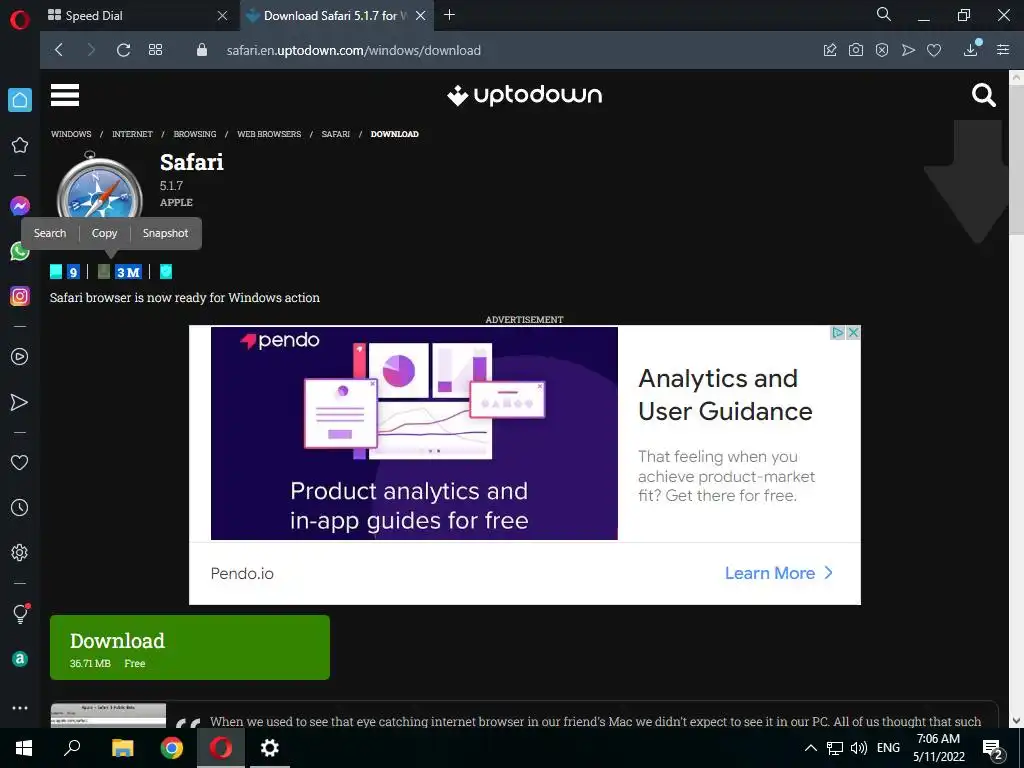Close the Speed Dial tab
This screenshot has height=768, width=1024.
[x=223, y=16]
